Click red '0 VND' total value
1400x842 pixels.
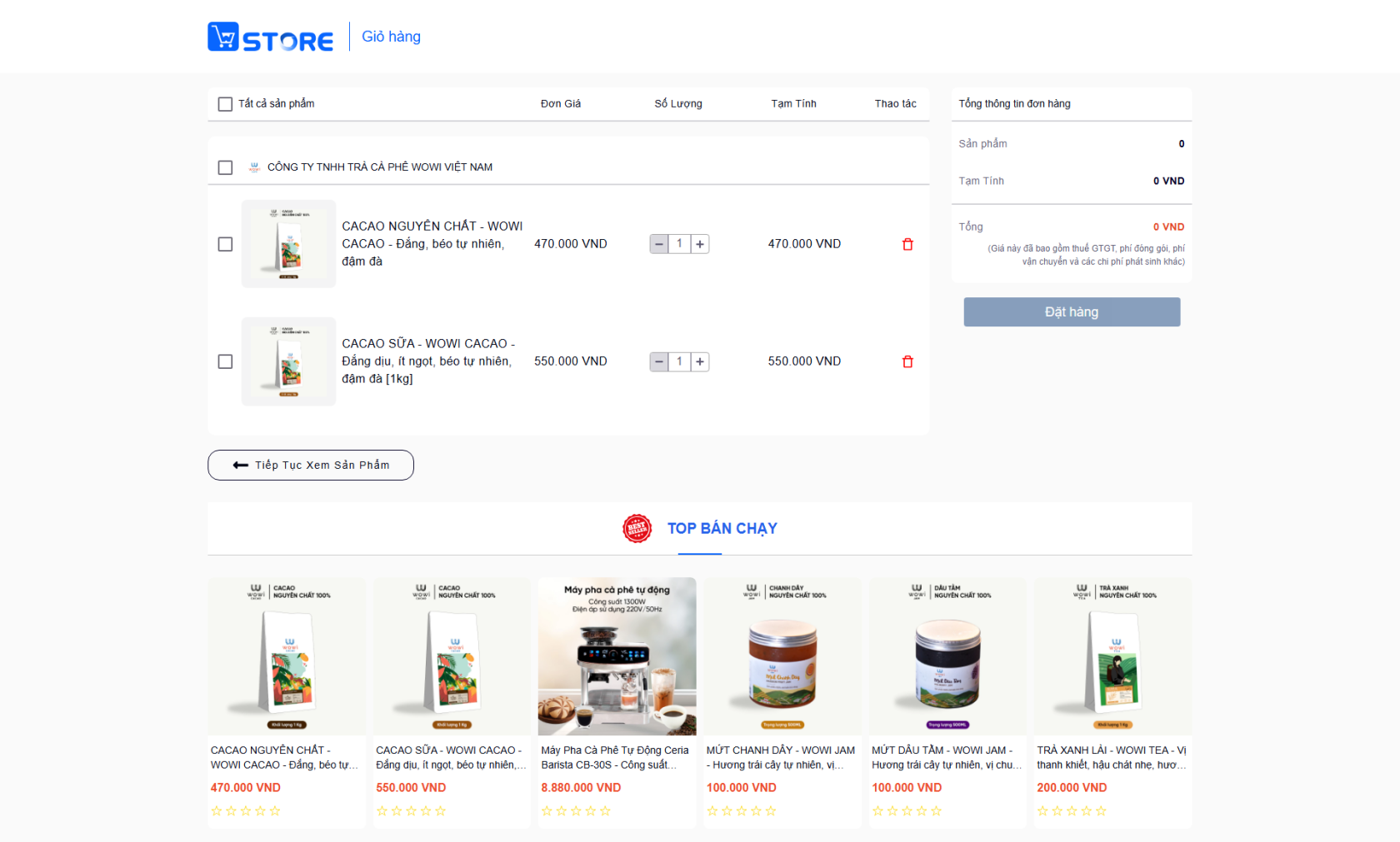1168,227
